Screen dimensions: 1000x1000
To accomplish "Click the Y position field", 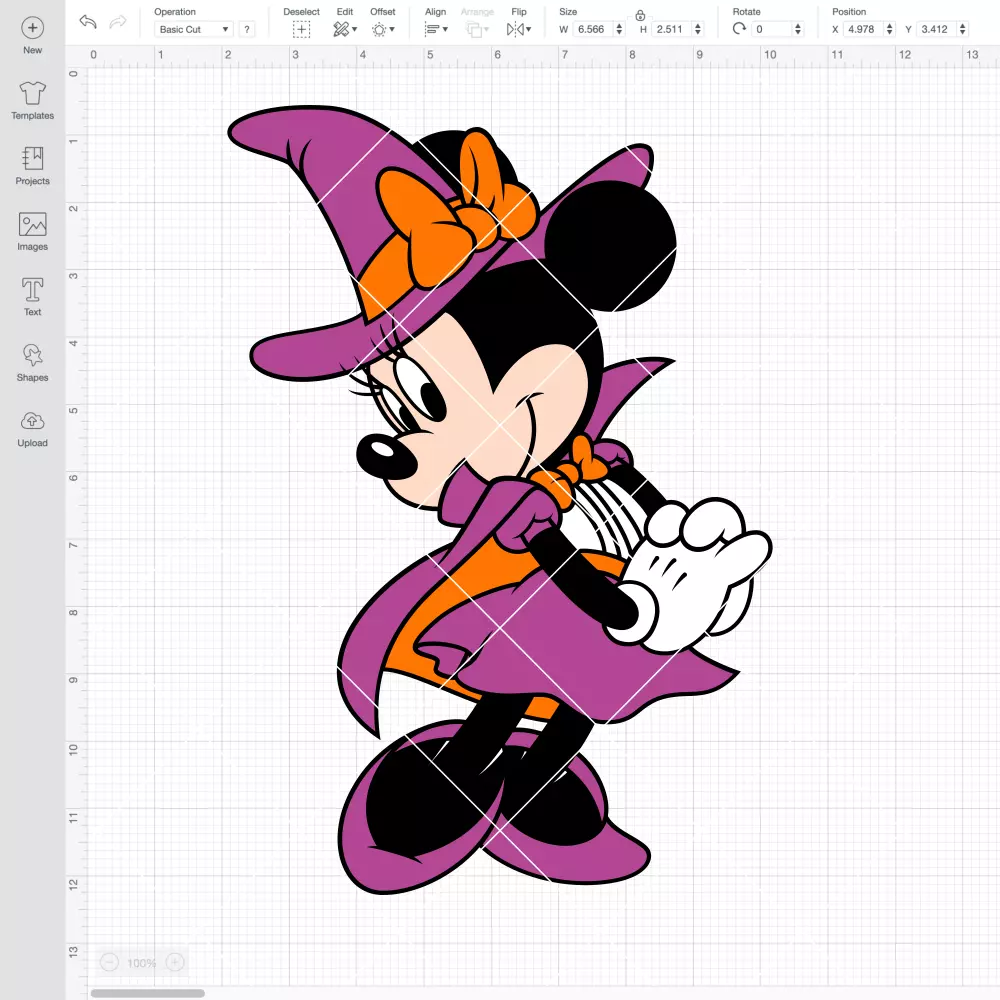I will coord(937,29).
